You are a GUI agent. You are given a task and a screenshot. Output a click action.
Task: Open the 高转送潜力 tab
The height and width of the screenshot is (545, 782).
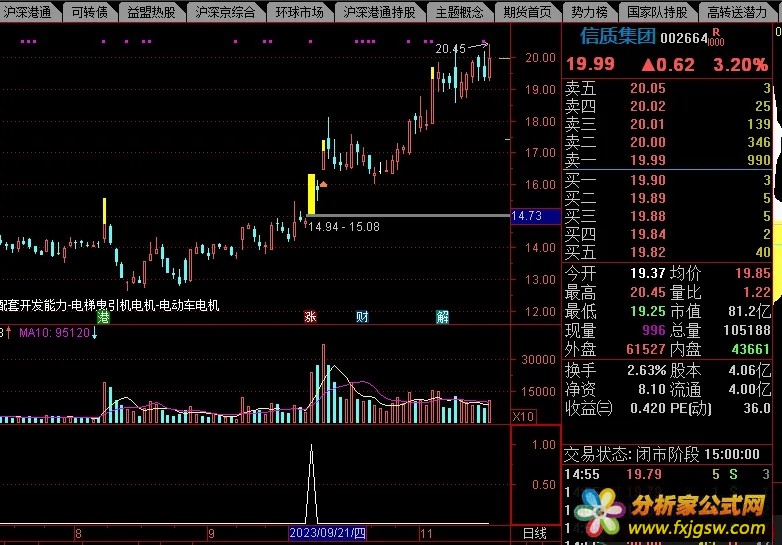(x=737, y=11)
